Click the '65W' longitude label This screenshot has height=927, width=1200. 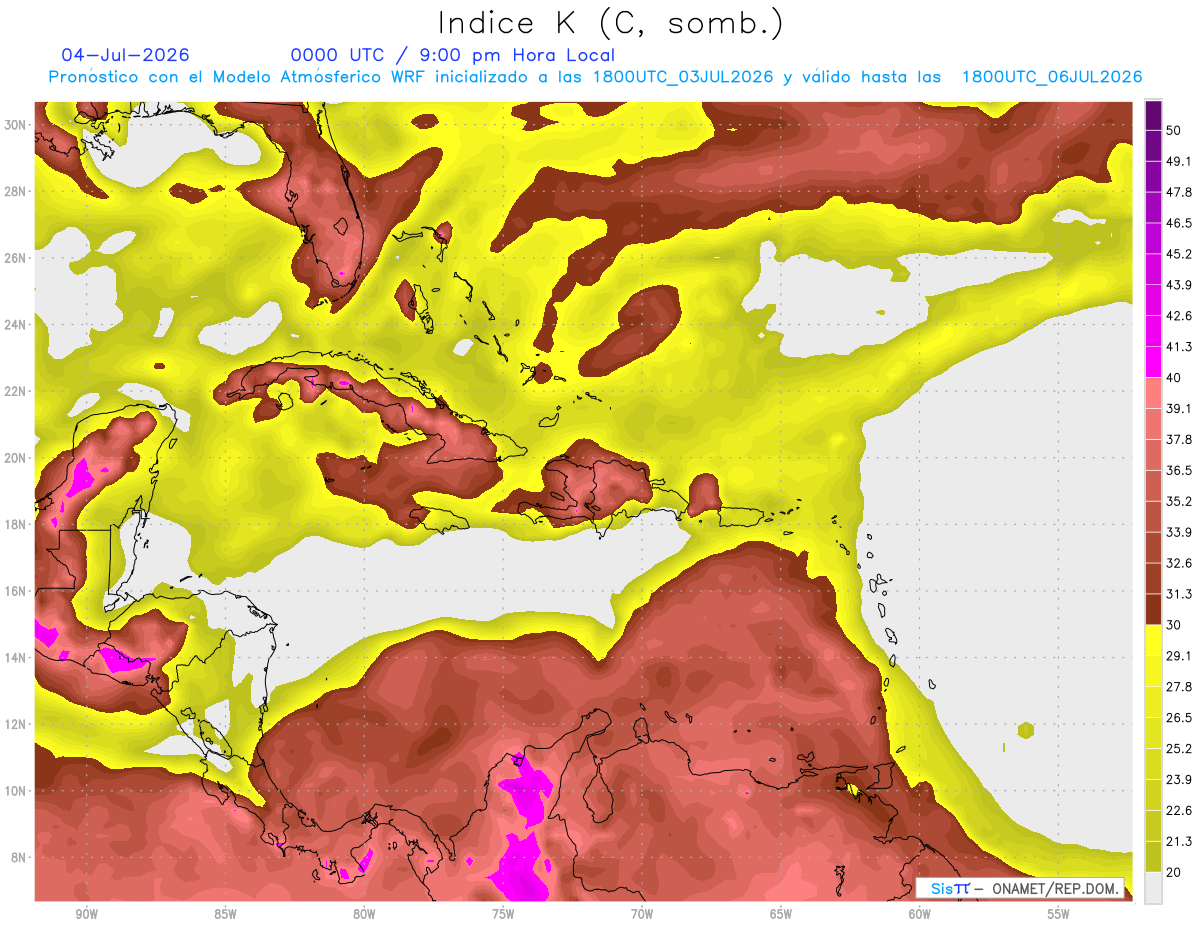[x=781, y=915]
